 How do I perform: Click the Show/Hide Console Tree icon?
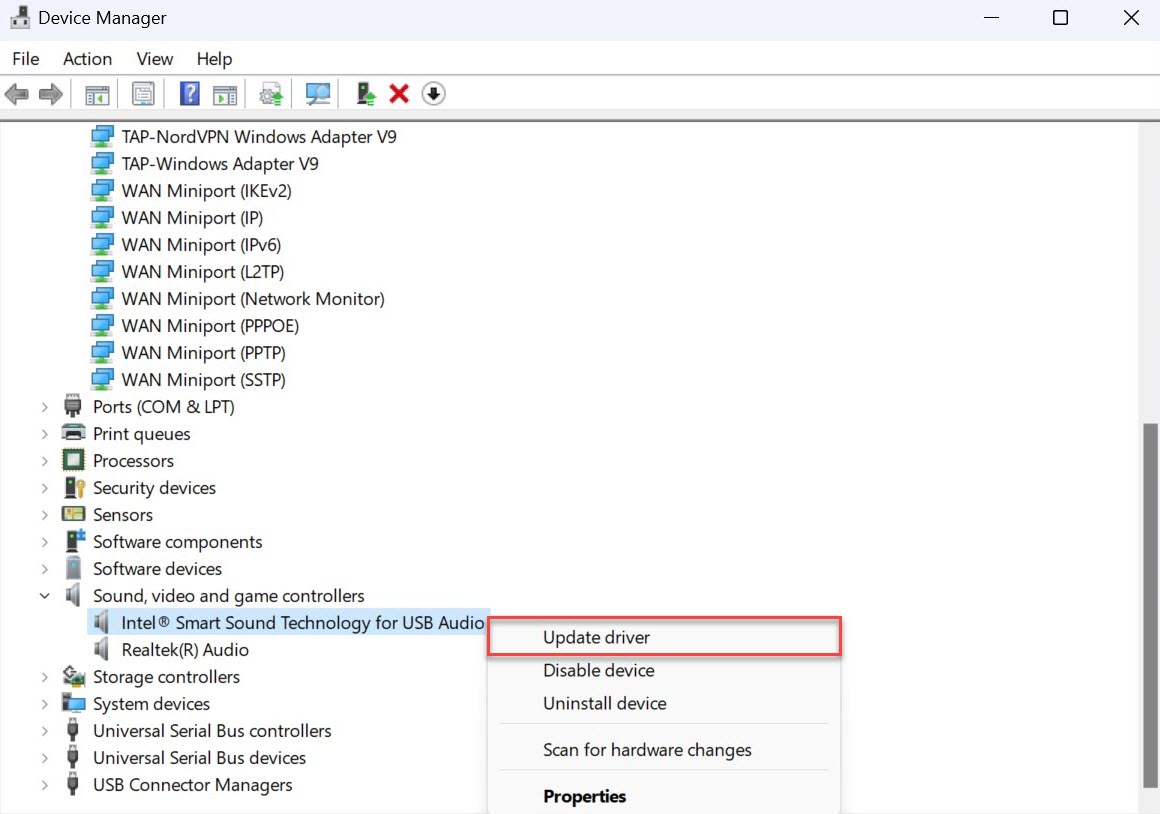96,94
